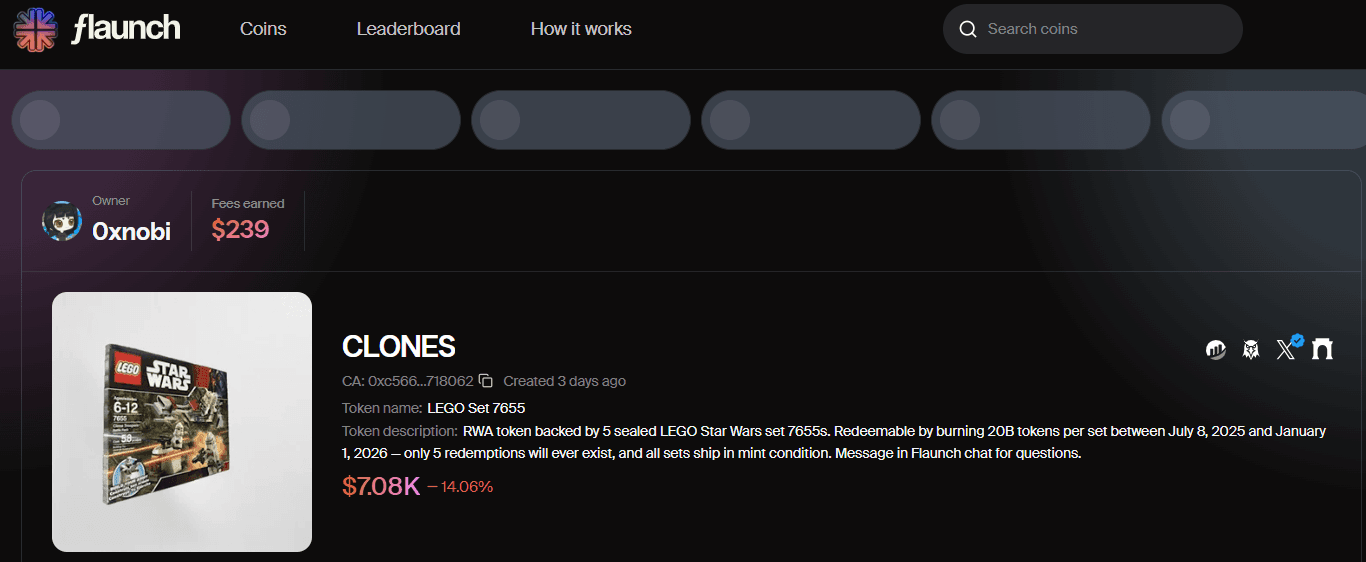Open the bar chart analytics icon
The width and height of the screenshot is (1366, 562).
1216,349
